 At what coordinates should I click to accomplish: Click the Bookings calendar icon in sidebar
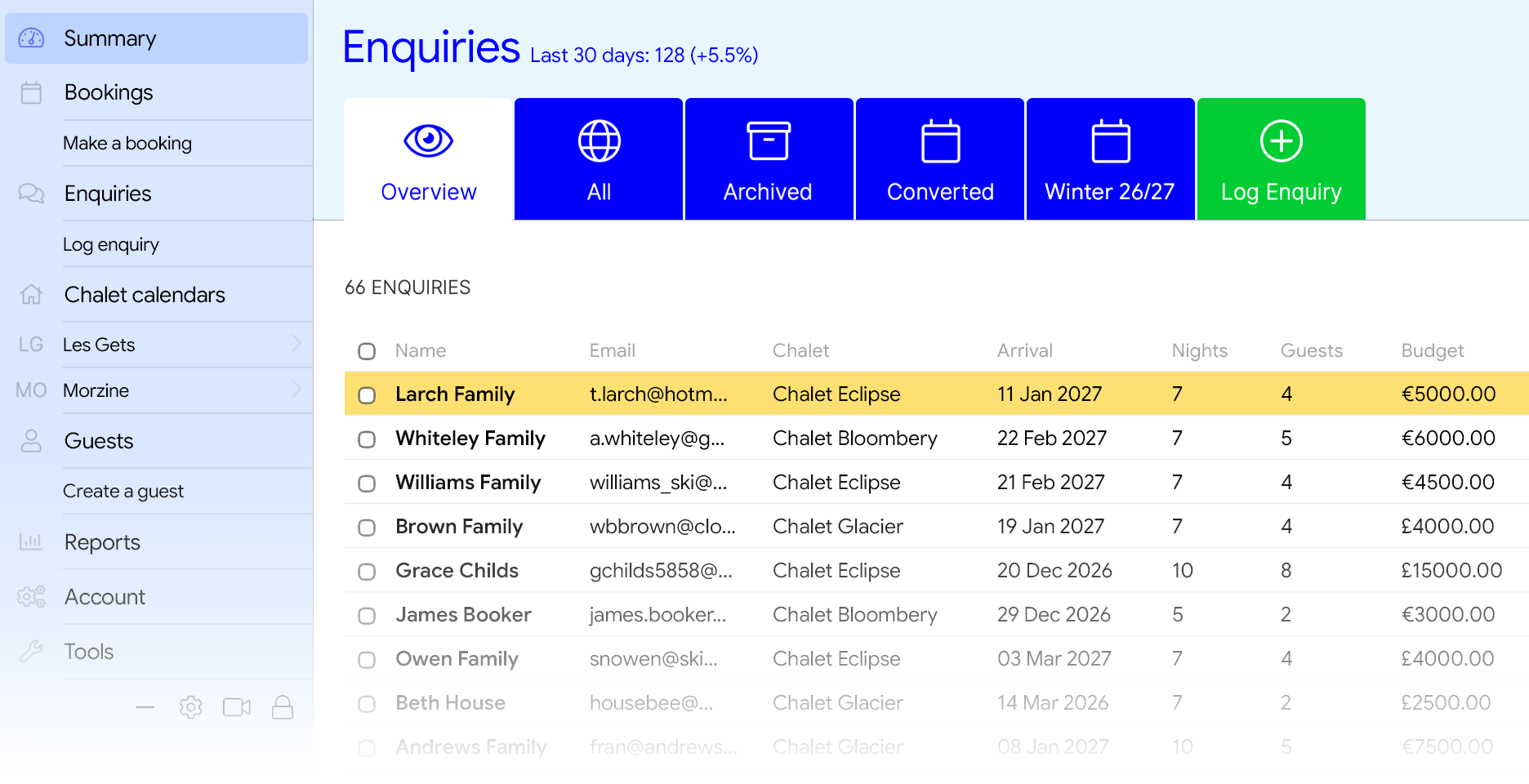31,92
